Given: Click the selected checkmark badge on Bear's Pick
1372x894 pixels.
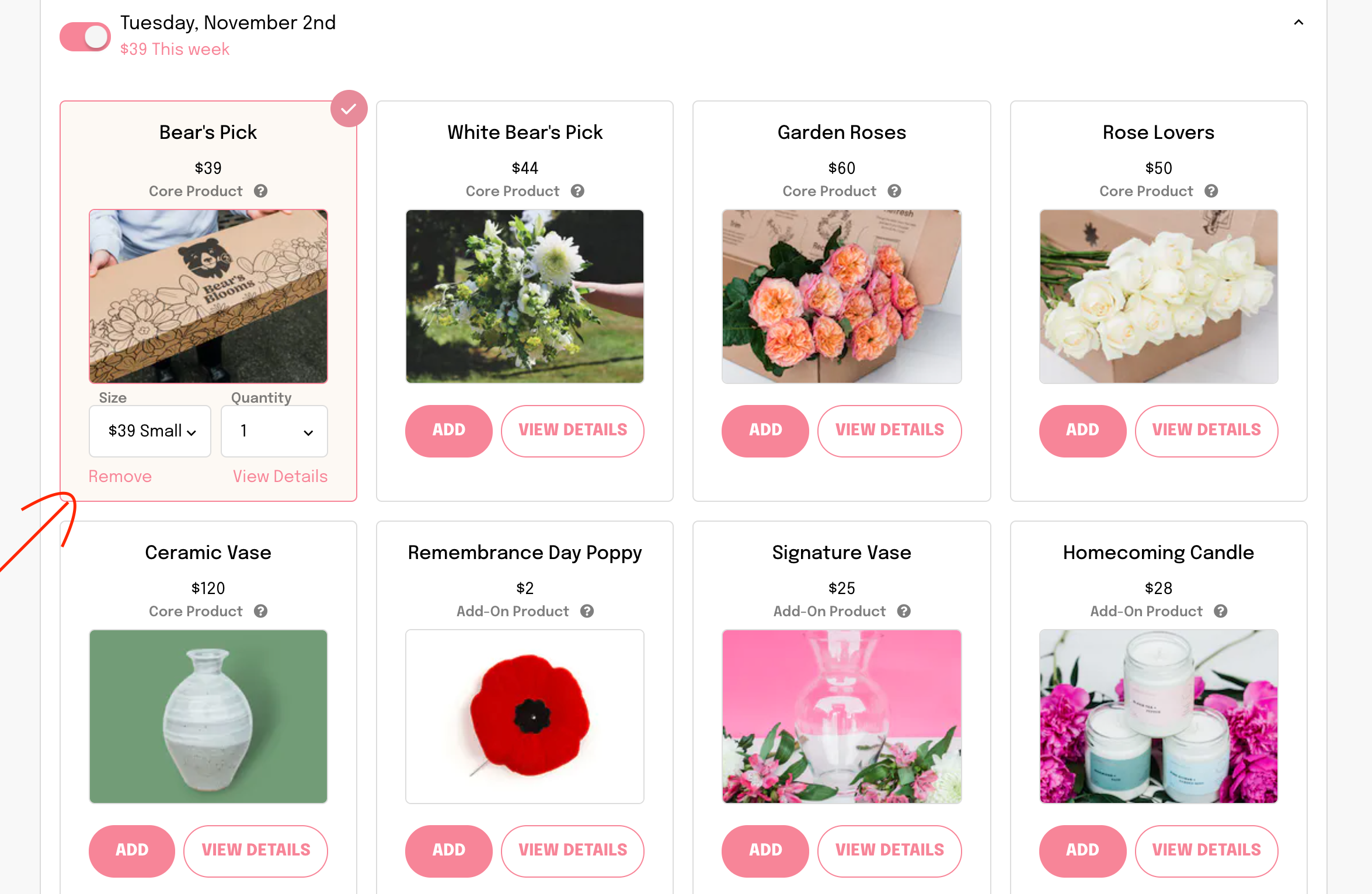Looking at the screenshot, I should [x=349, y=109].
